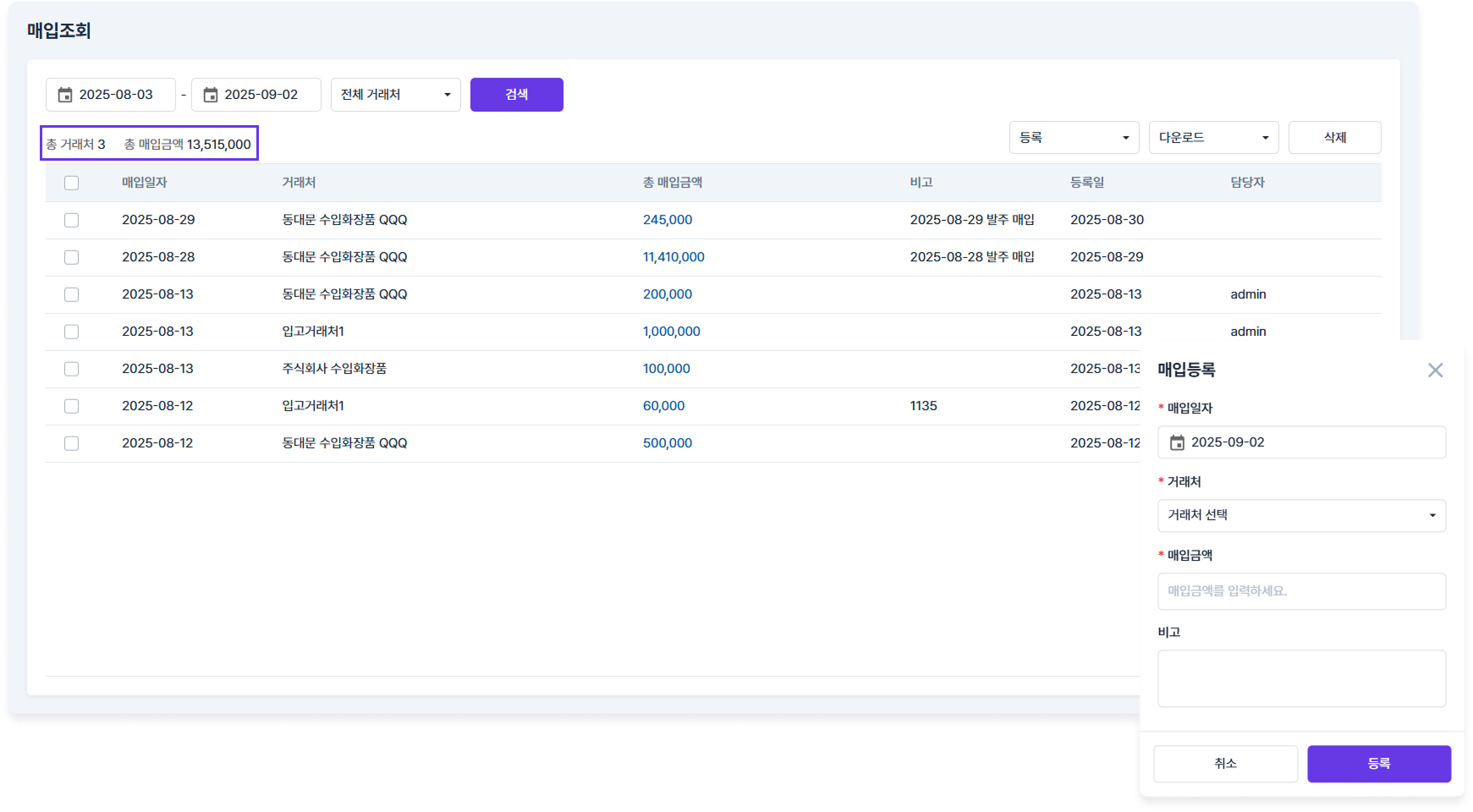Close the 매입등록 panel with X
Viewport: 1473px width, 812px height.
1435,370
